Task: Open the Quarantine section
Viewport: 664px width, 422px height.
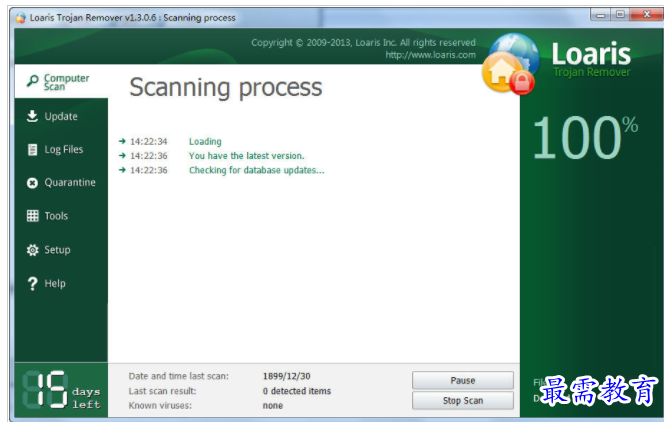Action: pyautogui.click(x=61, y=183)
